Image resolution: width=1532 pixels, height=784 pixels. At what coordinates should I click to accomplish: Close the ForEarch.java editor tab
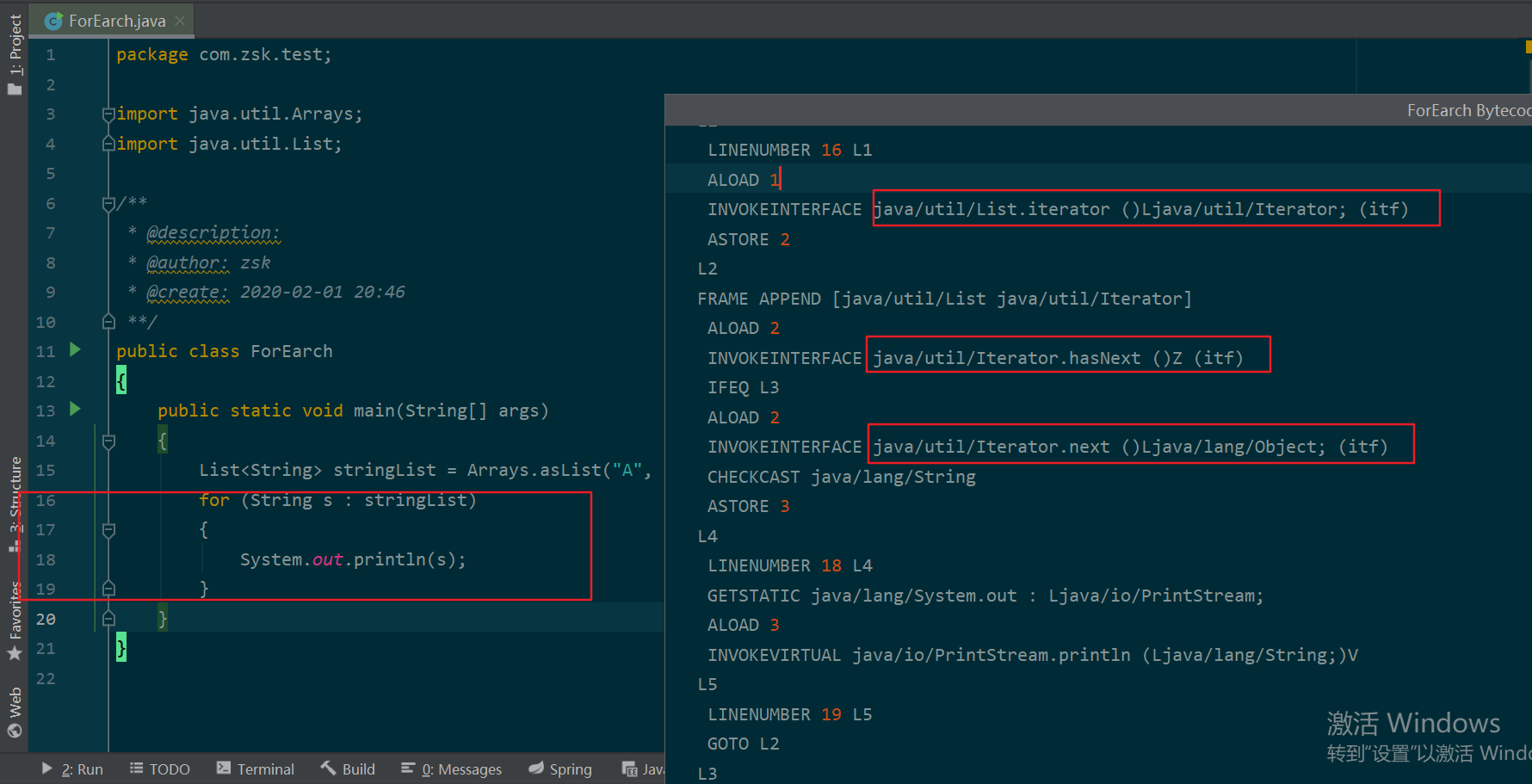(x=180, y=21)
